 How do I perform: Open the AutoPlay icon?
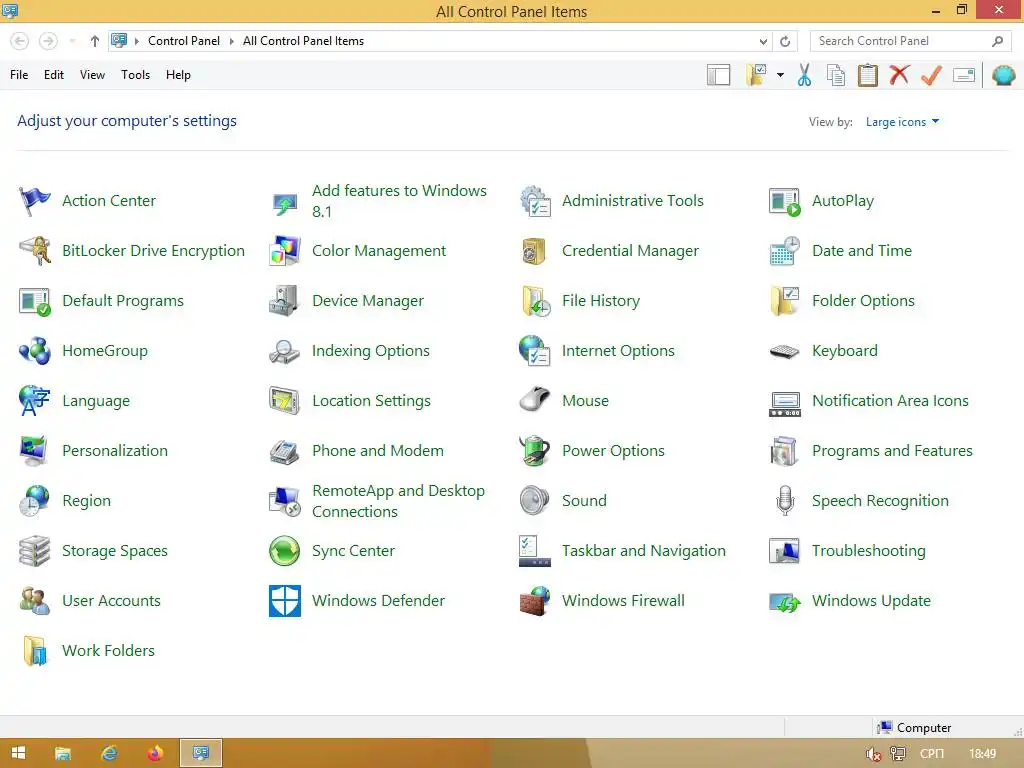point(784,201)
